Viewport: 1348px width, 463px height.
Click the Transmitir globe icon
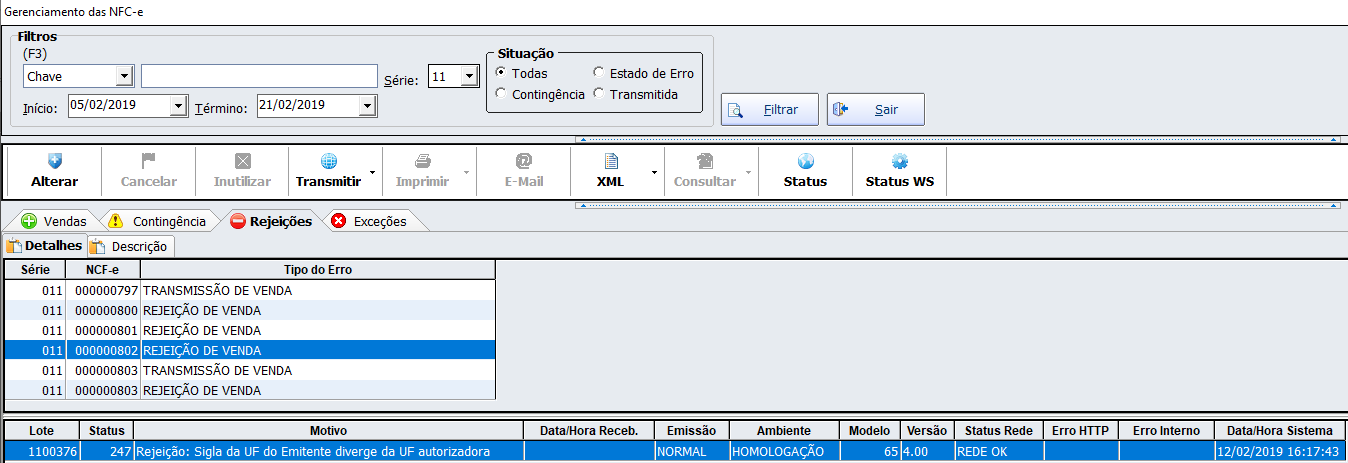coord(328,161)
